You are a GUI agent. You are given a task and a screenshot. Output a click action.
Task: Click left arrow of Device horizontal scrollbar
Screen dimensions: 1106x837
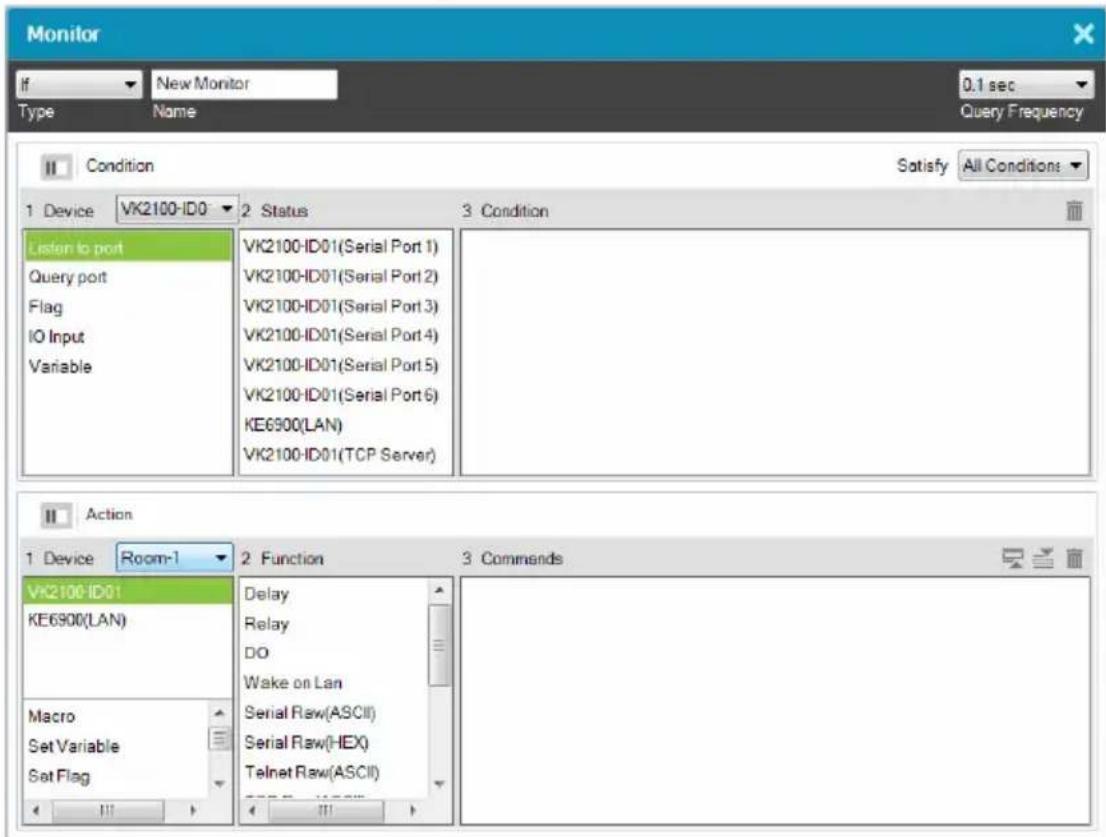tap(36, 811)
